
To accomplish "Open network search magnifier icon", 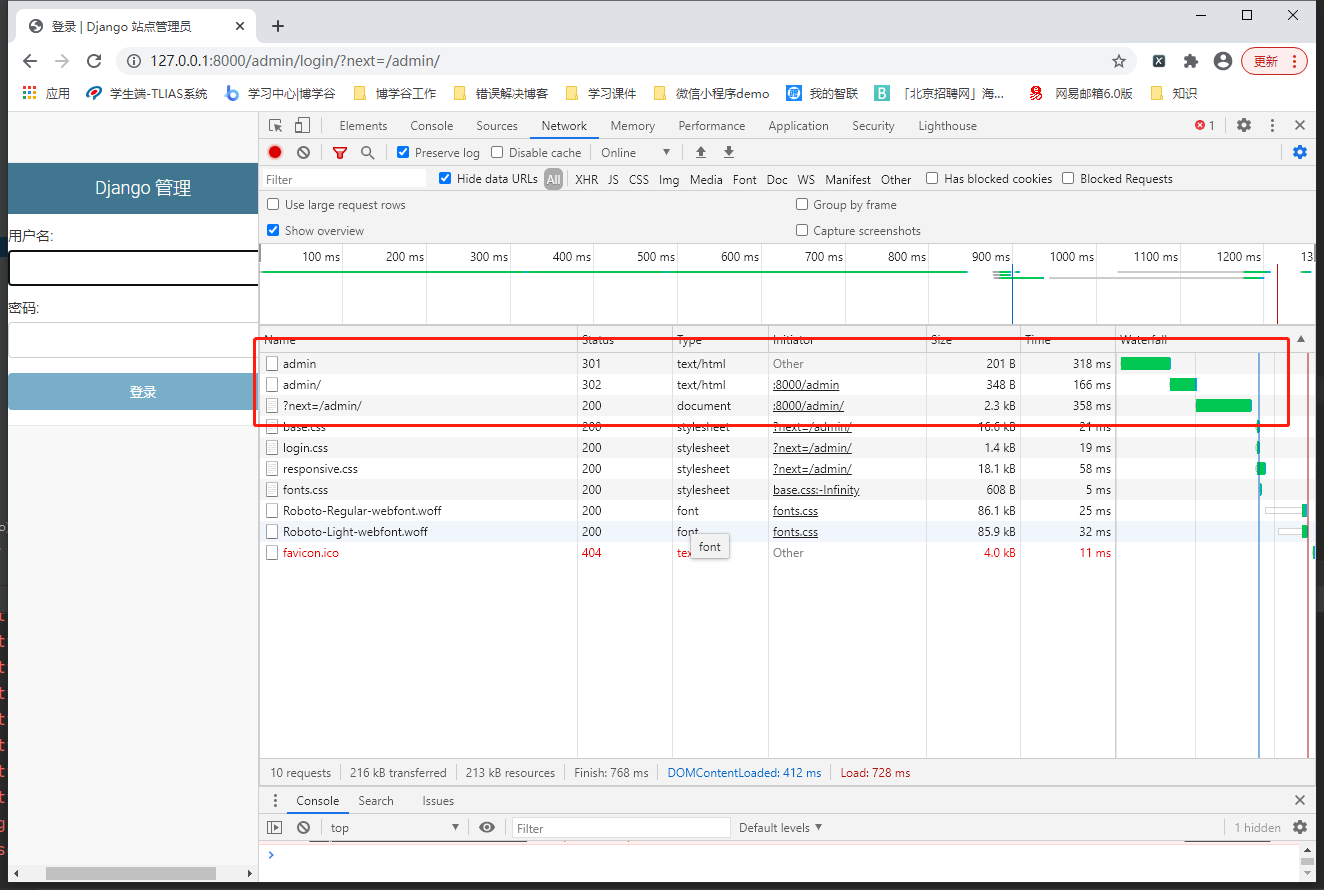I will 367,152.
